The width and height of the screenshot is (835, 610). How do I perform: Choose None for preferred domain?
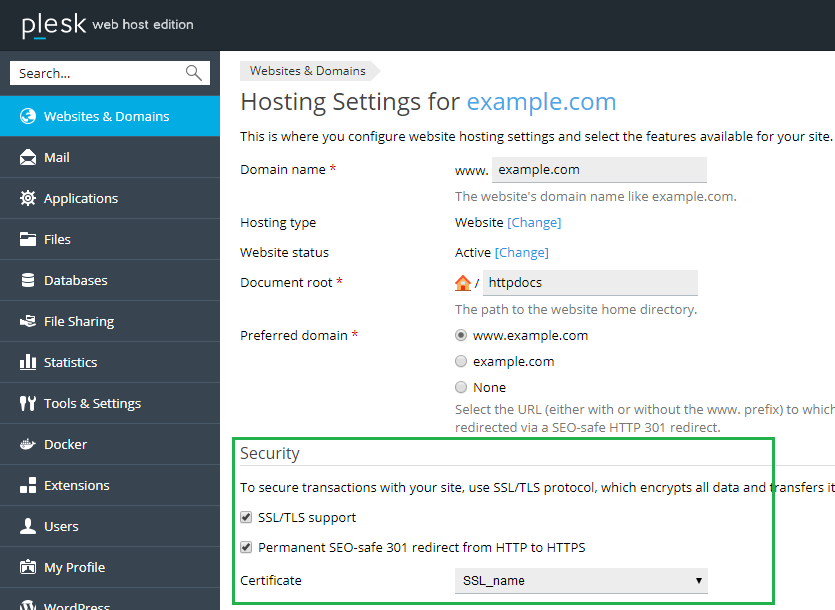461,387
